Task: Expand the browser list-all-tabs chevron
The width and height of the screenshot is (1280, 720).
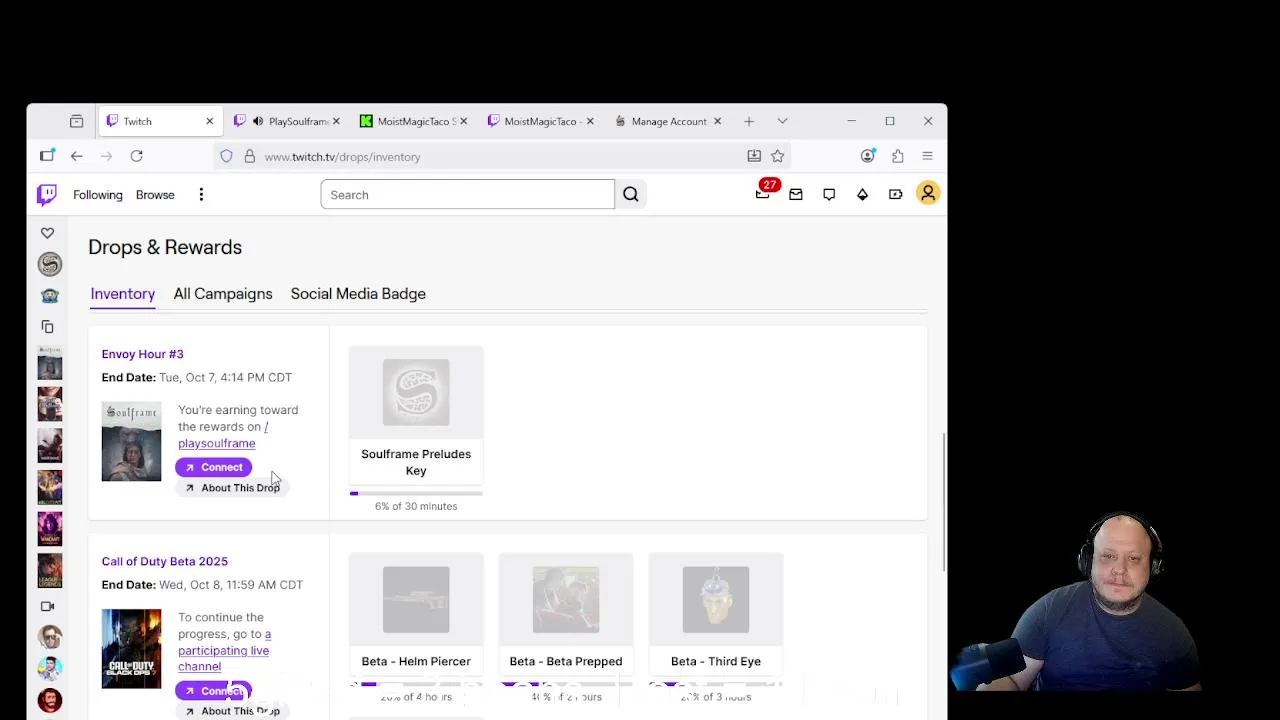Action: (x=782, y=121)
